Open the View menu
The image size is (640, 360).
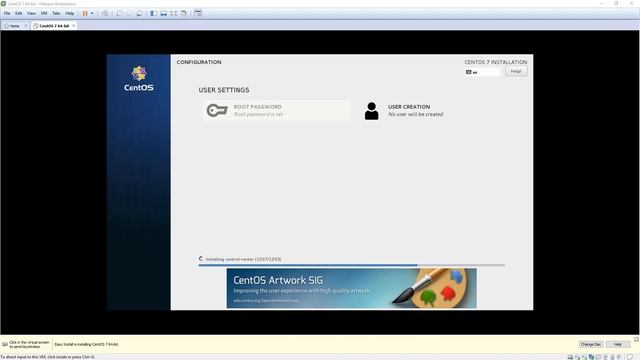(x=31, y=13)
